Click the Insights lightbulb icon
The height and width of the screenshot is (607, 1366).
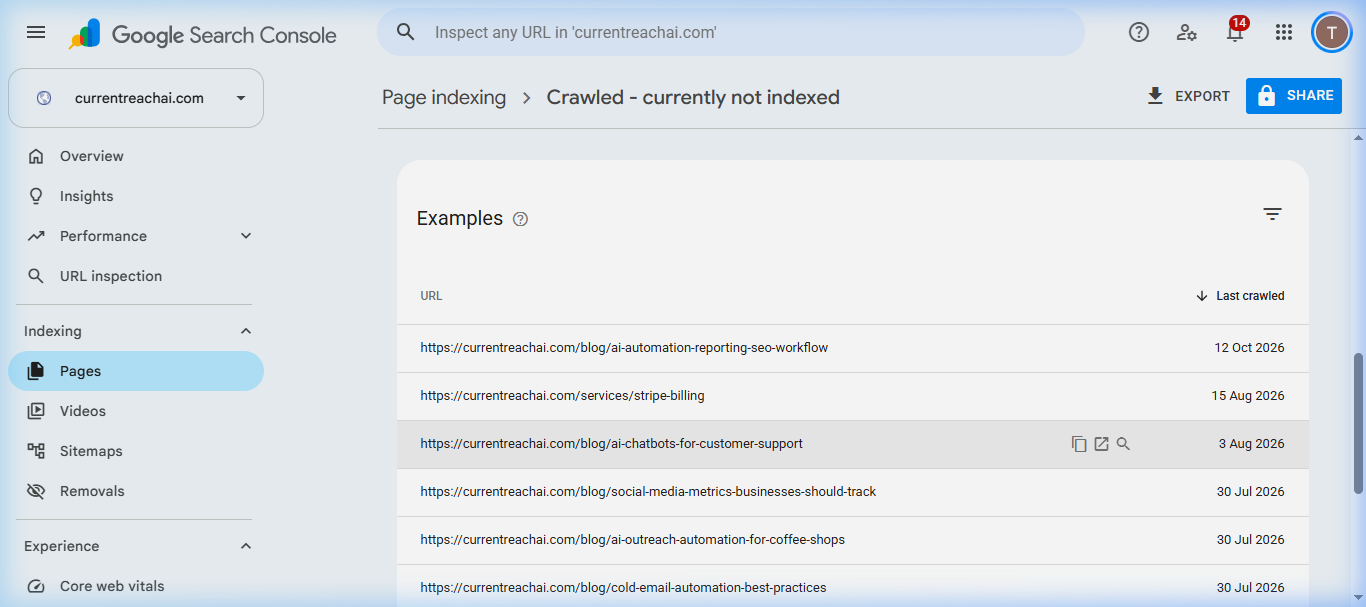tap(36, 196)
